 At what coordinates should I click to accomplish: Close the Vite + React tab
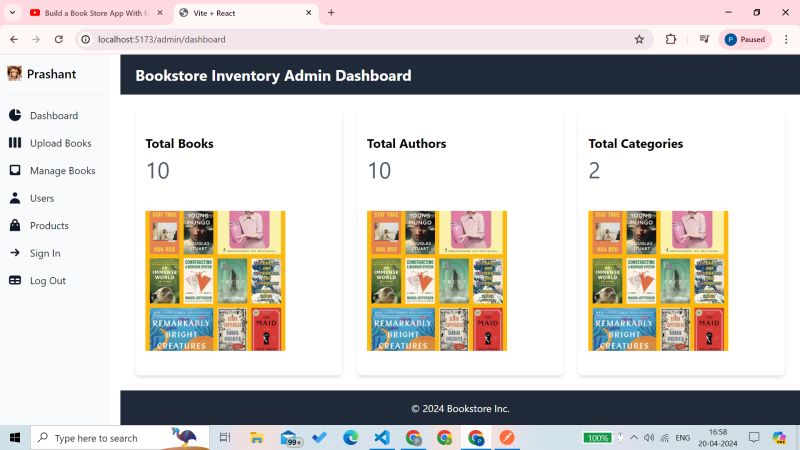[x=309, y=13]
